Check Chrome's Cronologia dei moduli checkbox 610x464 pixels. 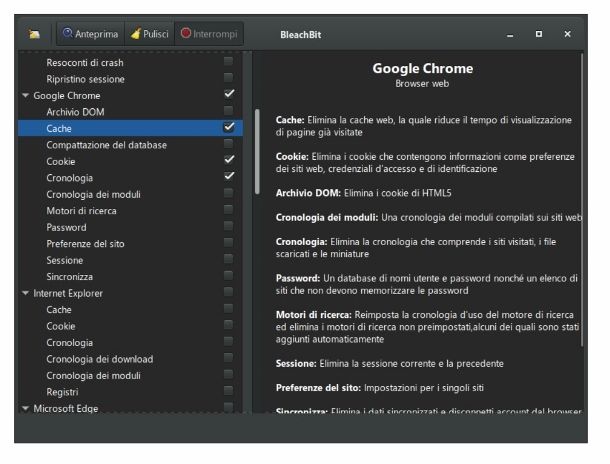pyautogui.click(x=229, y=193)
